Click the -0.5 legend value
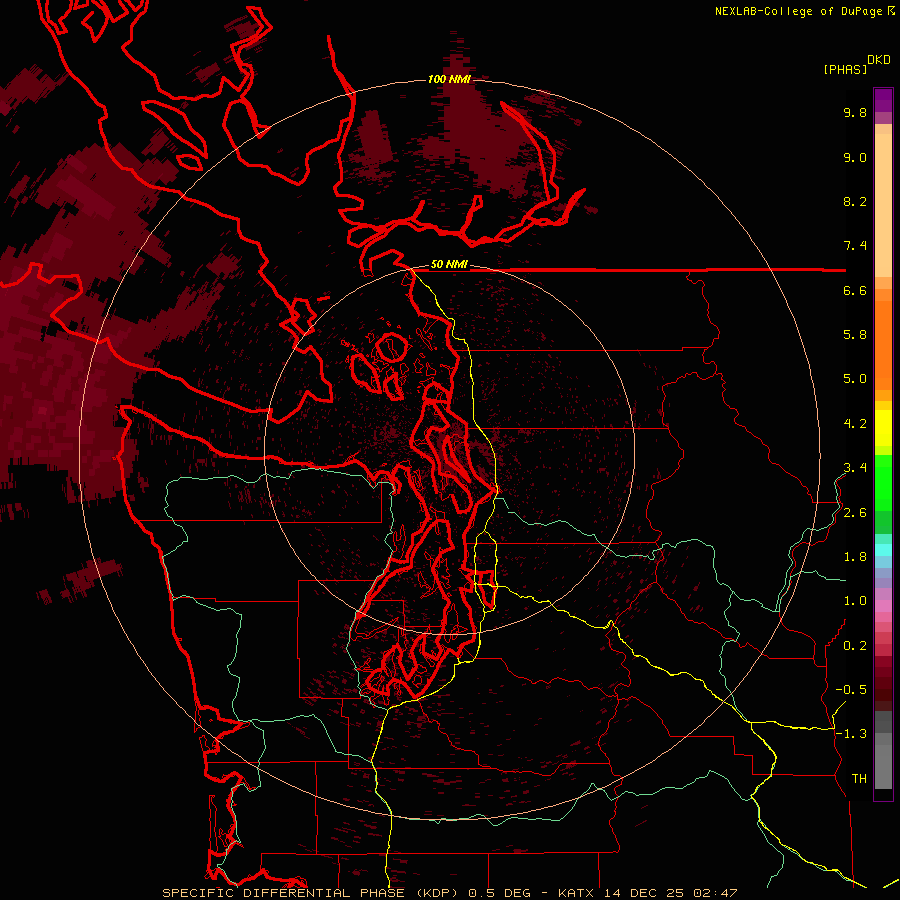Image resolution: width=900 pixels, height=900 pixels. click(851, 690)
